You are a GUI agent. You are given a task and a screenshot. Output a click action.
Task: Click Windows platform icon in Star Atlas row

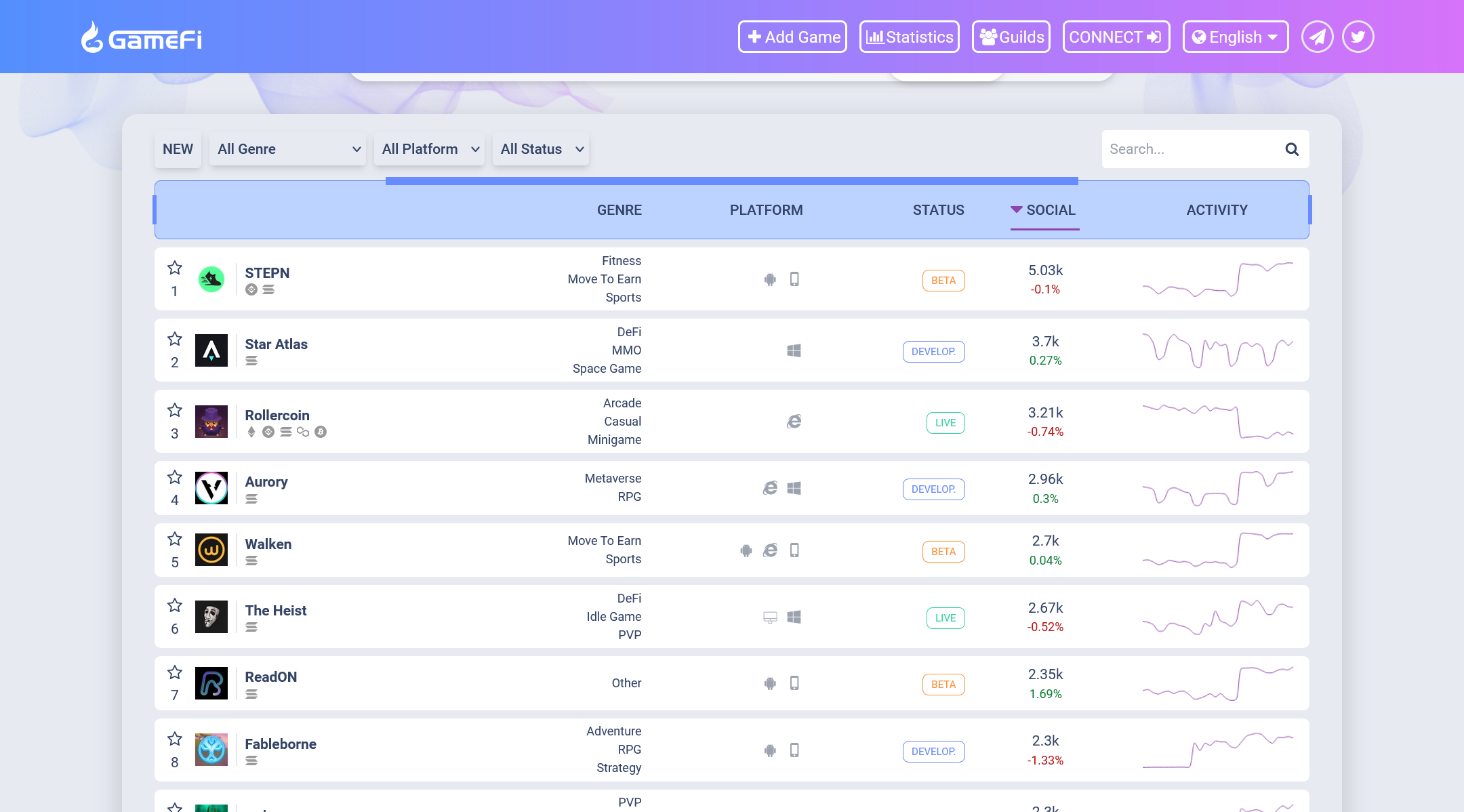coord(794,350)
